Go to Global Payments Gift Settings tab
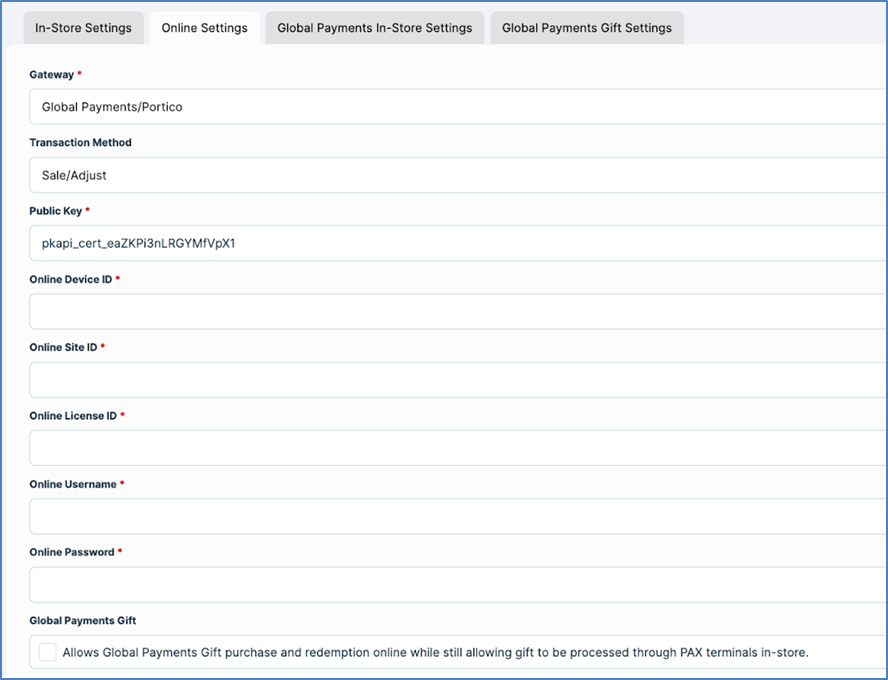This screenshot has height=680, width=888. click(586, 28)
